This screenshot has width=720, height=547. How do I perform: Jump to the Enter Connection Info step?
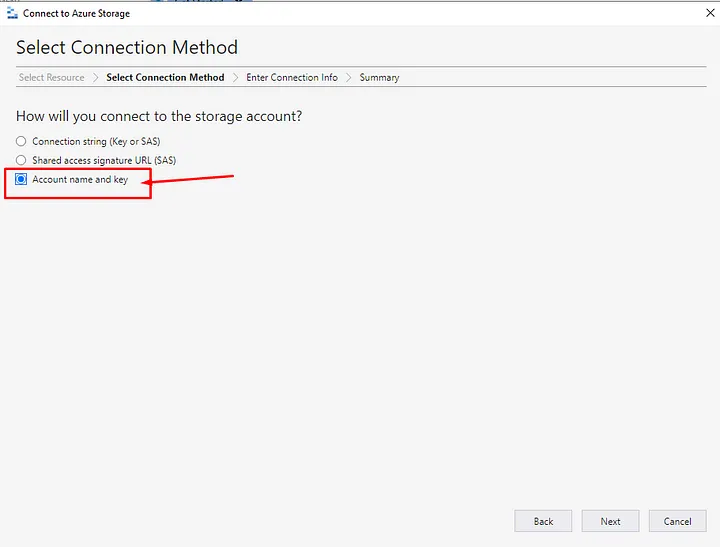click(x=292, y=78)
